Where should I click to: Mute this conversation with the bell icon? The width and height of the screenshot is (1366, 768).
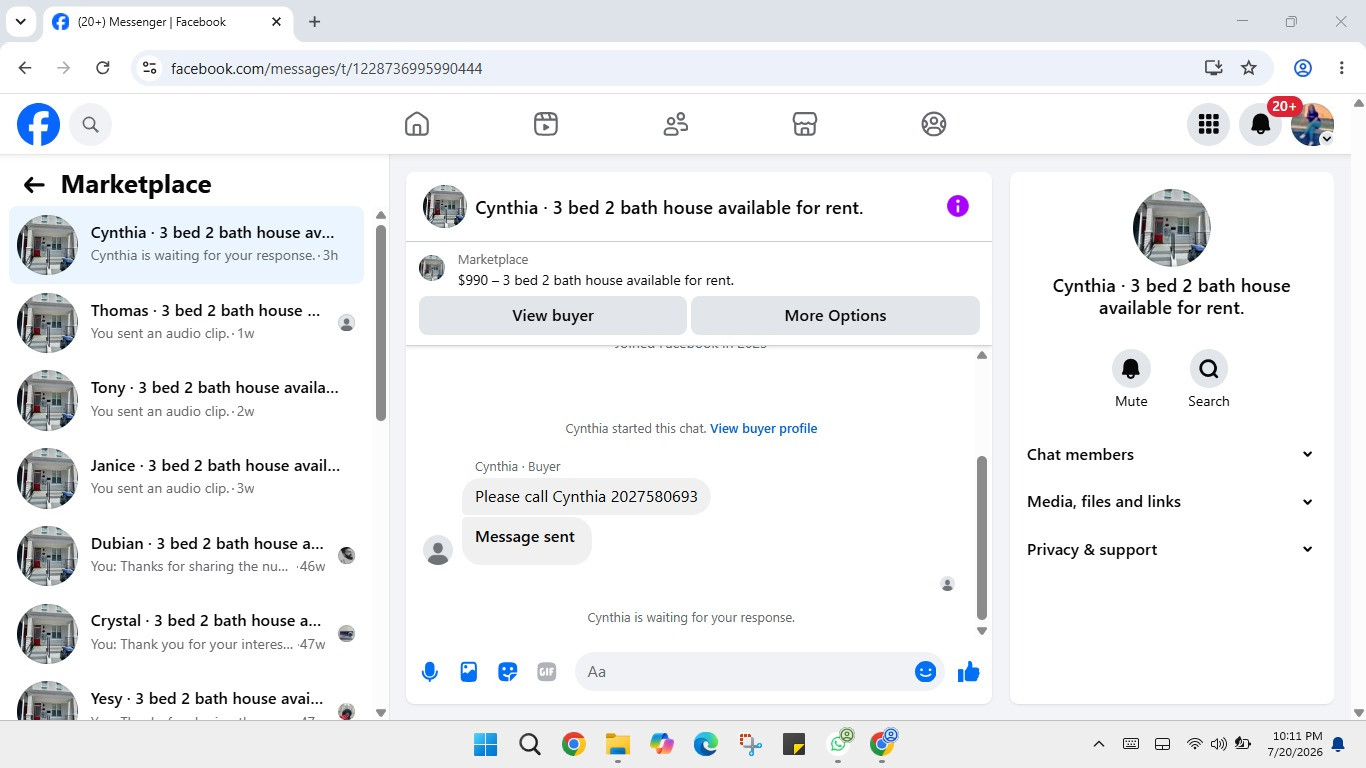1131,369
